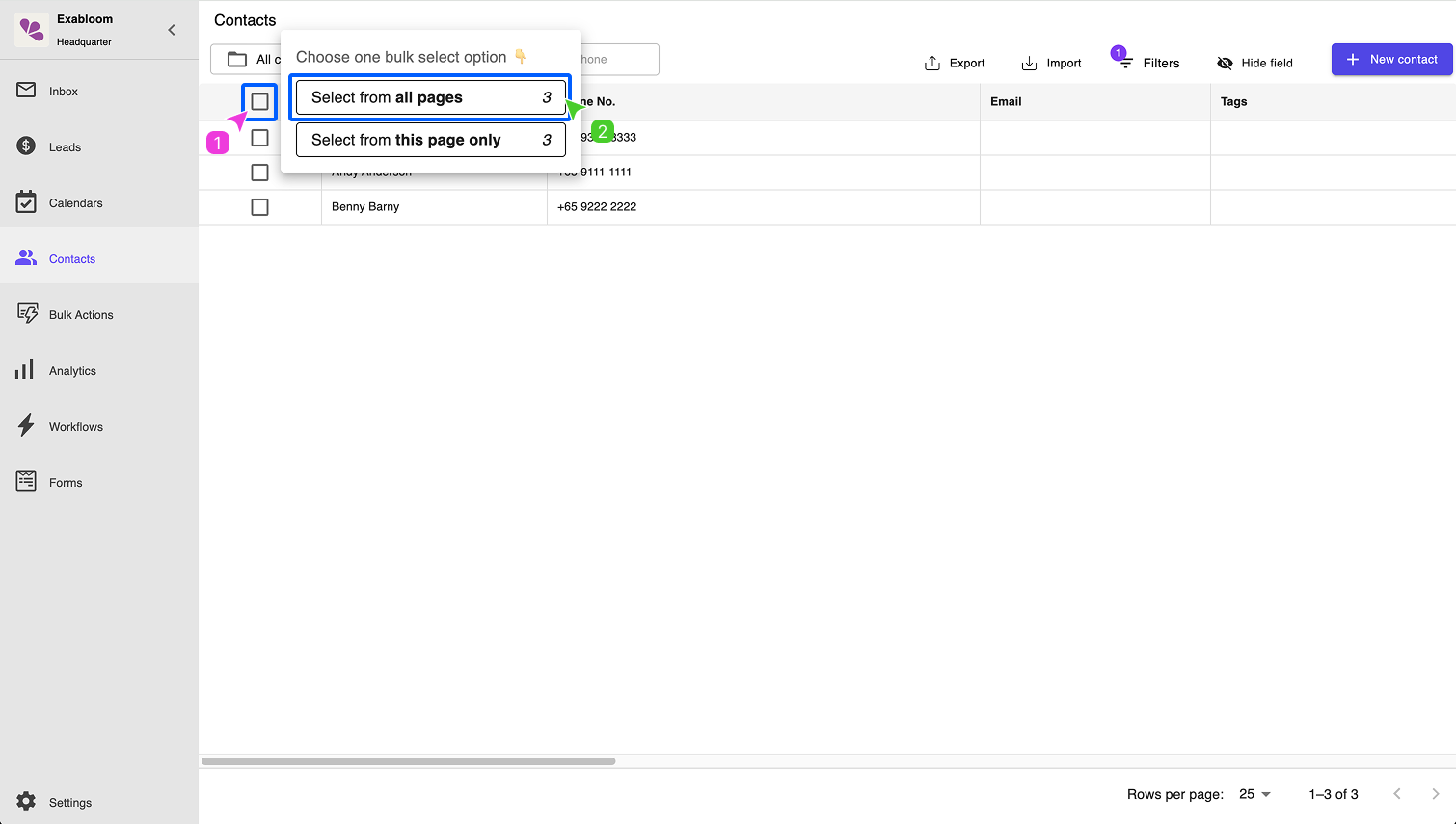Viewport: 1456px width, 824px height.
Task: Check the Andy Anderson row checkbox
Action: coord(259,173)
